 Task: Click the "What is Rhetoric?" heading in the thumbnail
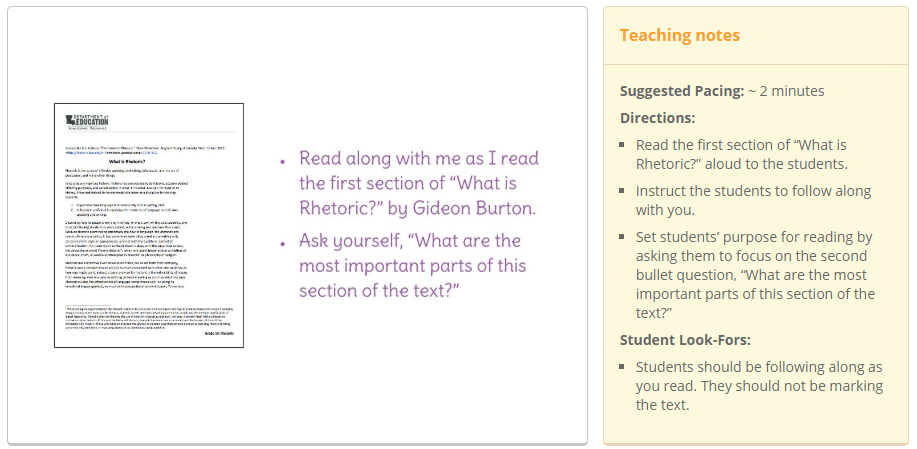click(x=130, y=160)
